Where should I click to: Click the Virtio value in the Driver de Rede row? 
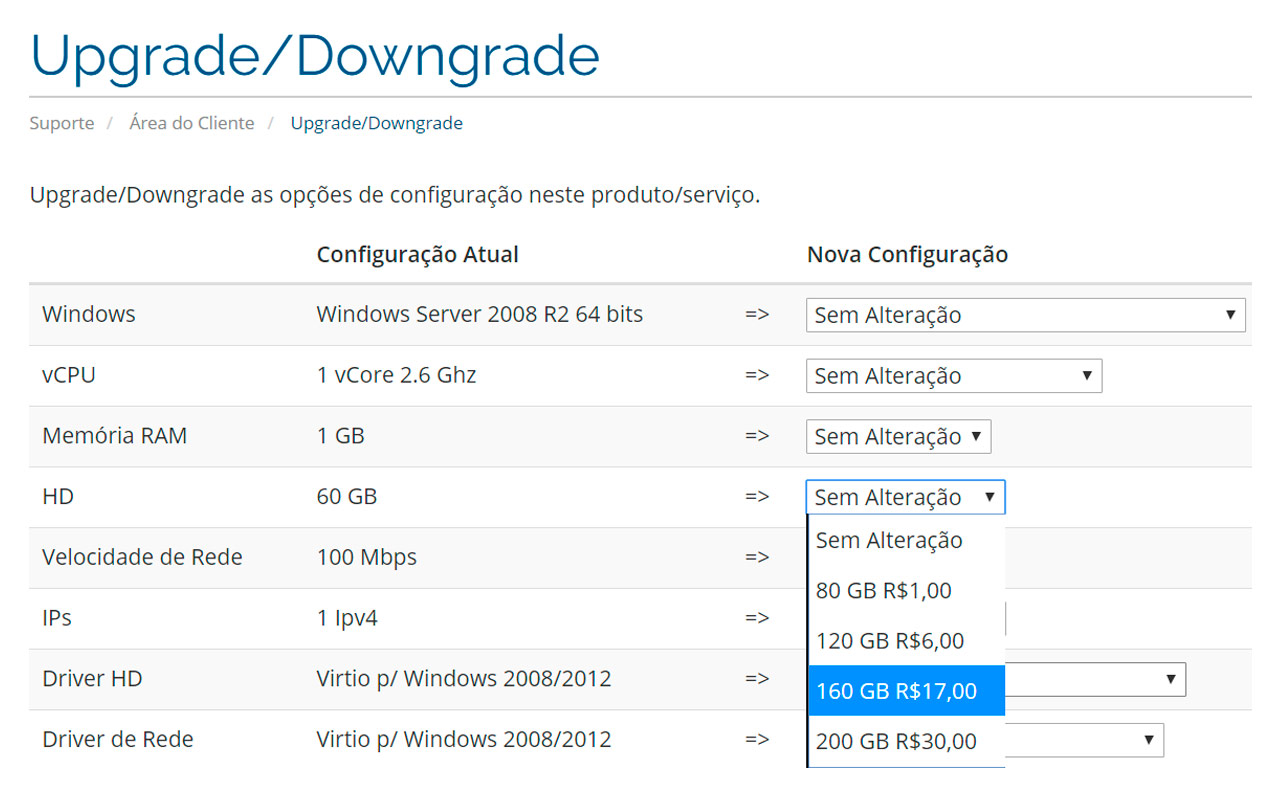464,740
